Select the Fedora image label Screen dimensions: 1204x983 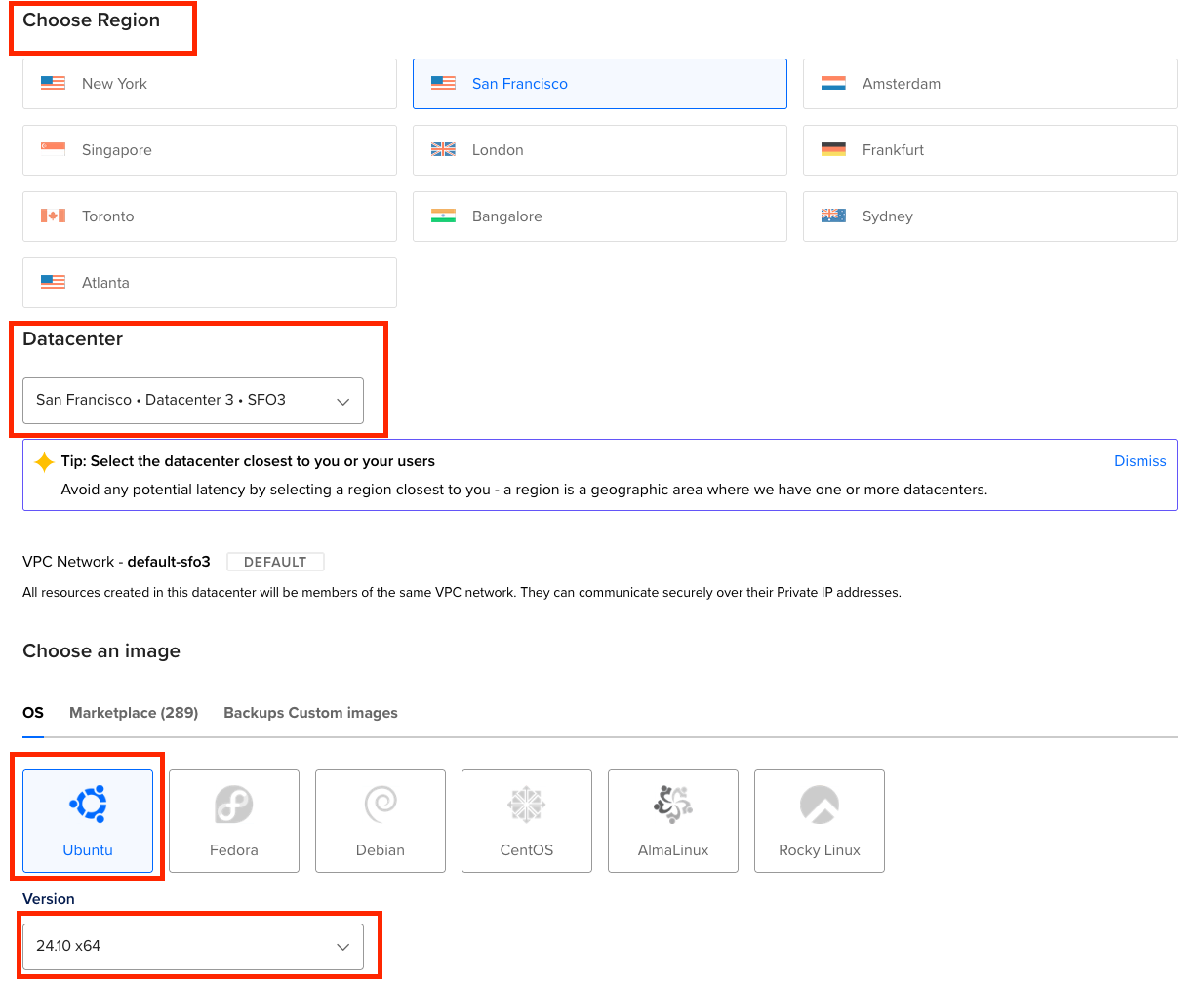pyautogui.click(x=234, y=850)
